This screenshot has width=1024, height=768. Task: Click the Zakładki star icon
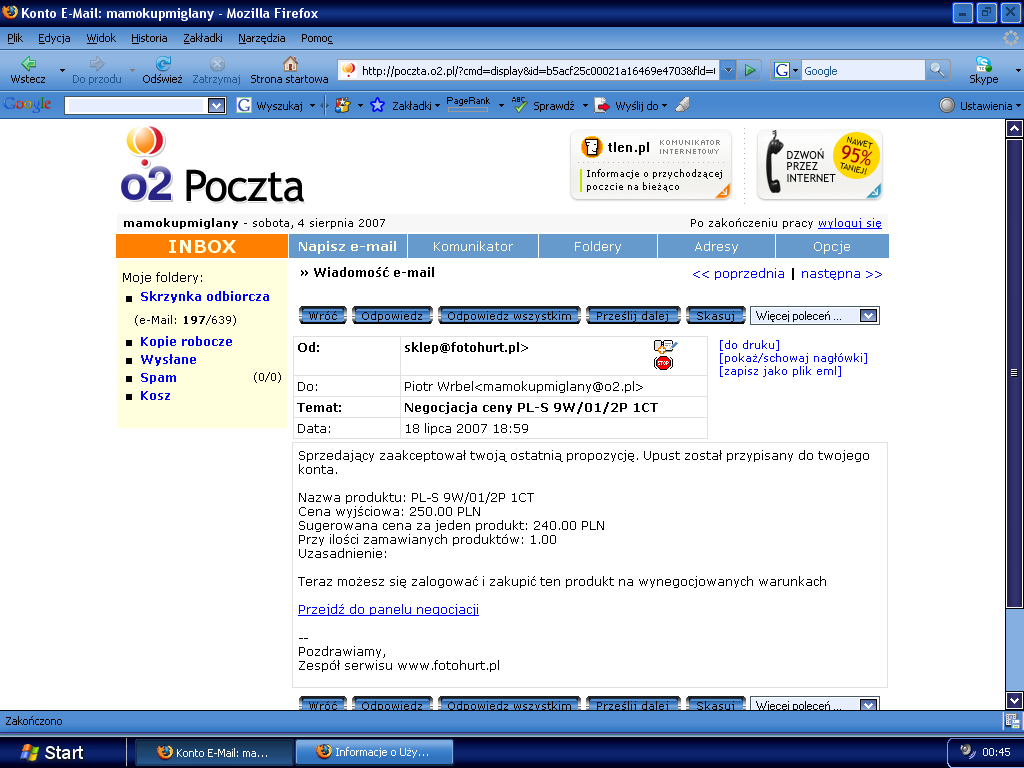(x=377, y=105)
